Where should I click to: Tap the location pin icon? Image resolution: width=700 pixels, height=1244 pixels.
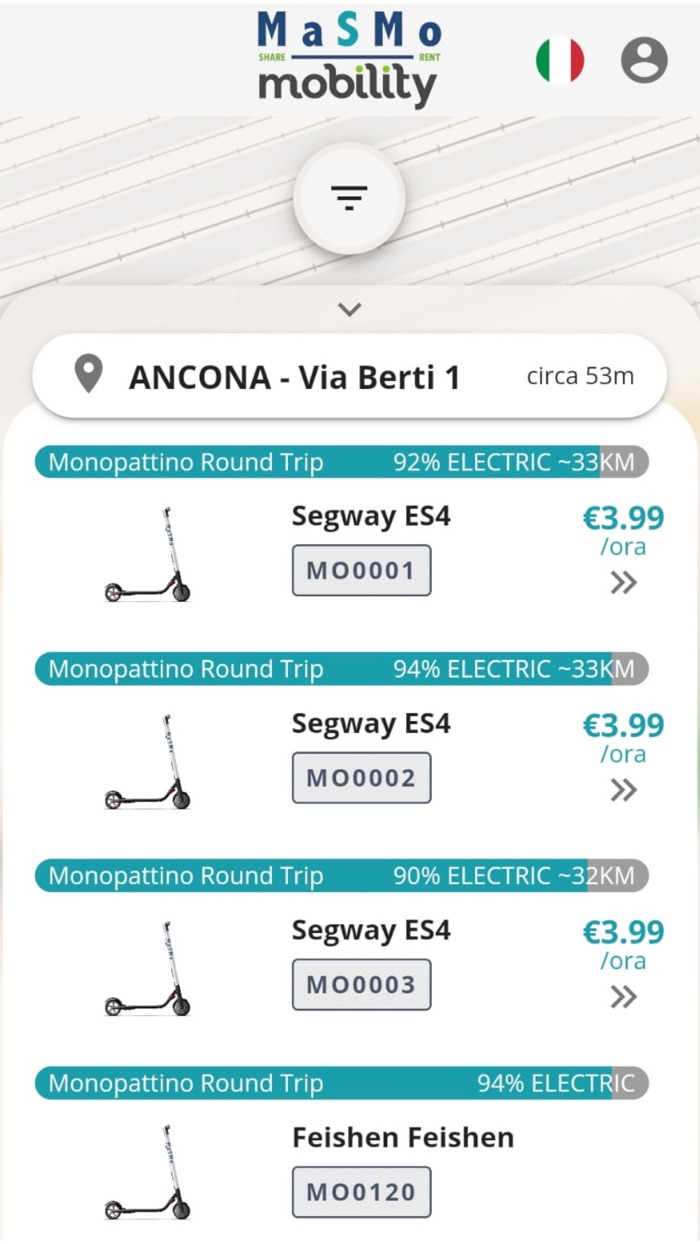[90, 376]
